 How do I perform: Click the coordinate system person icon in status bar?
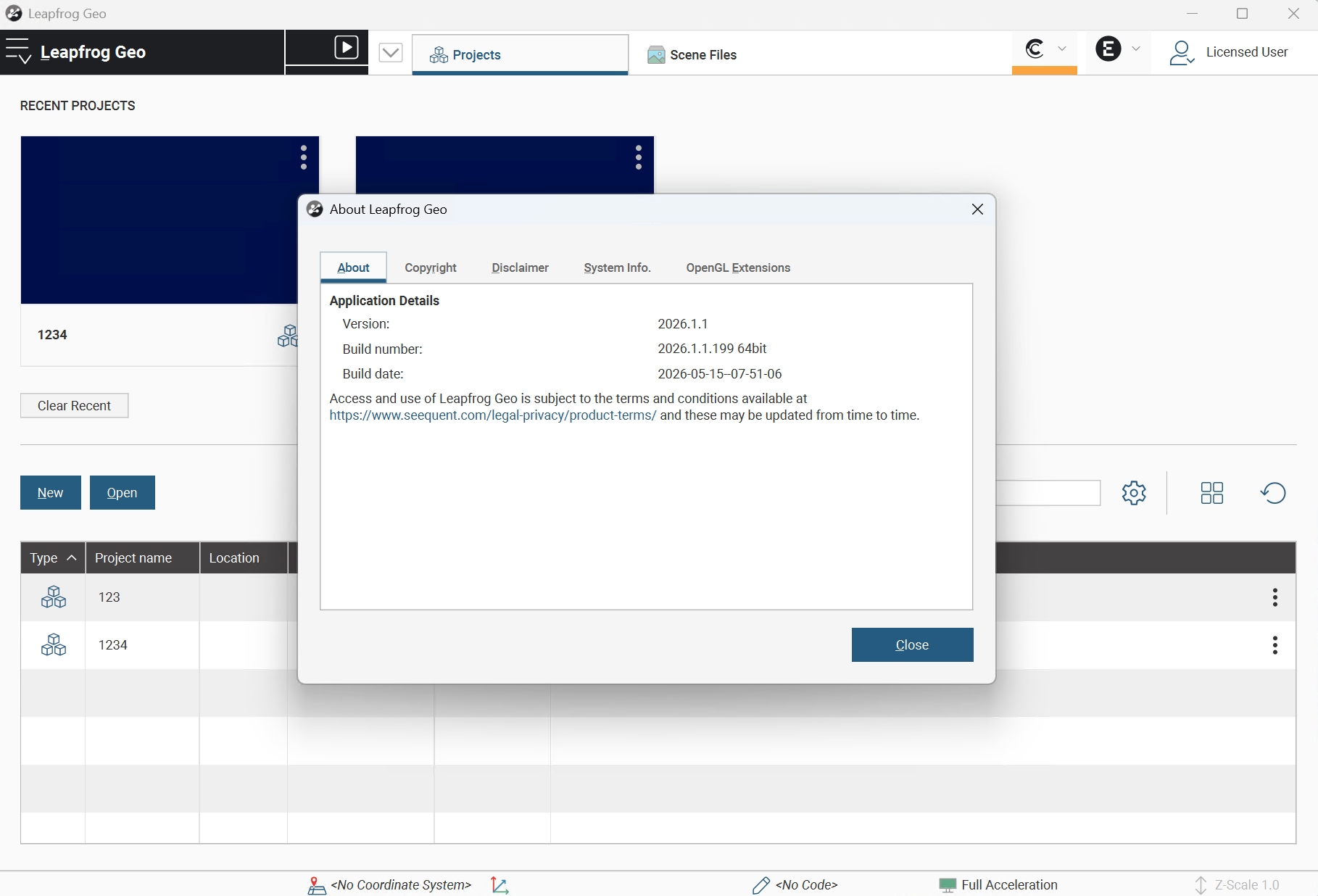[317, 885]
